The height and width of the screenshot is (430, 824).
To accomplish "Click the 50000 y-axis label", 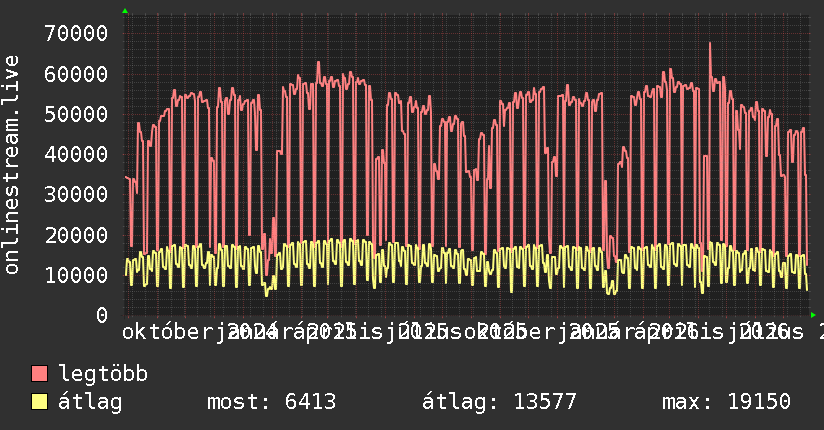I will (x=76, y=114).
